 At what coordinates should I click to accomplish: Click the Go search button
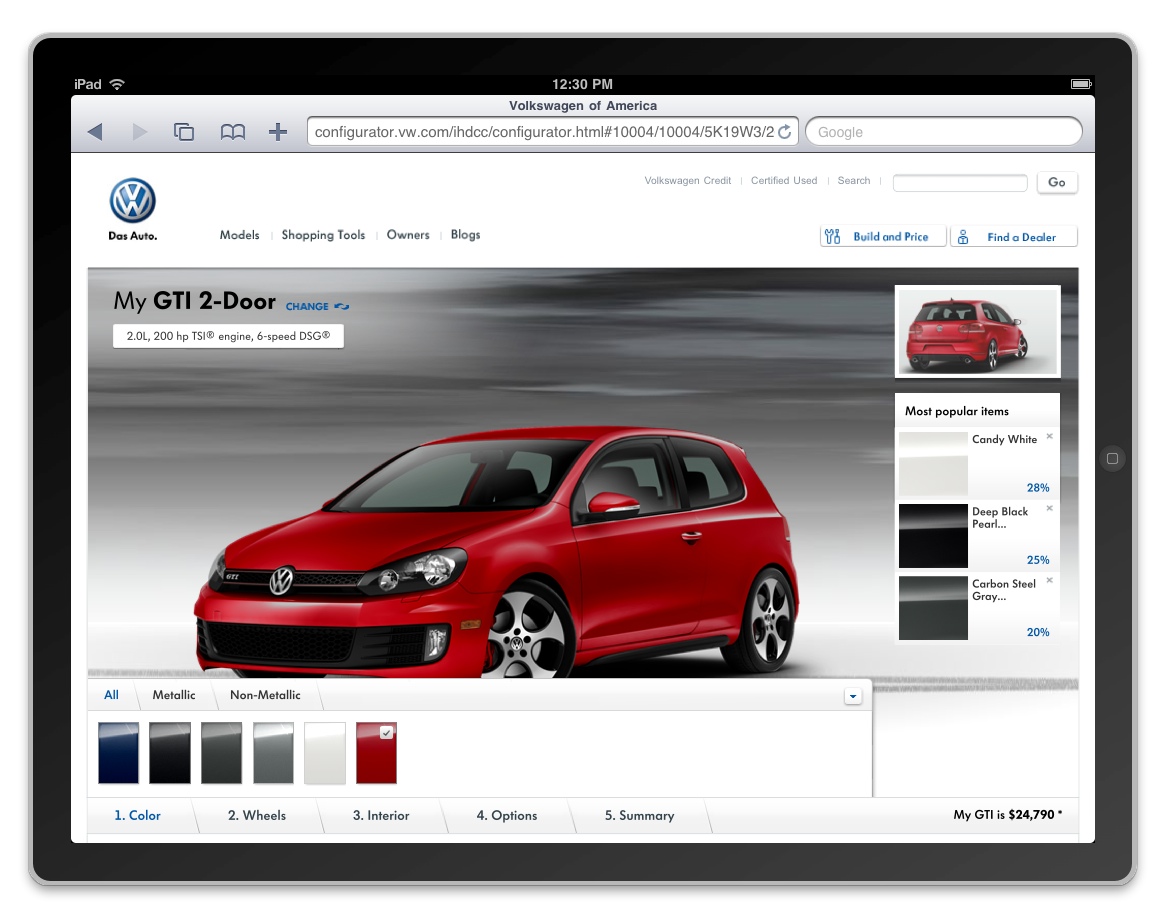click(x=1057, y=182)
